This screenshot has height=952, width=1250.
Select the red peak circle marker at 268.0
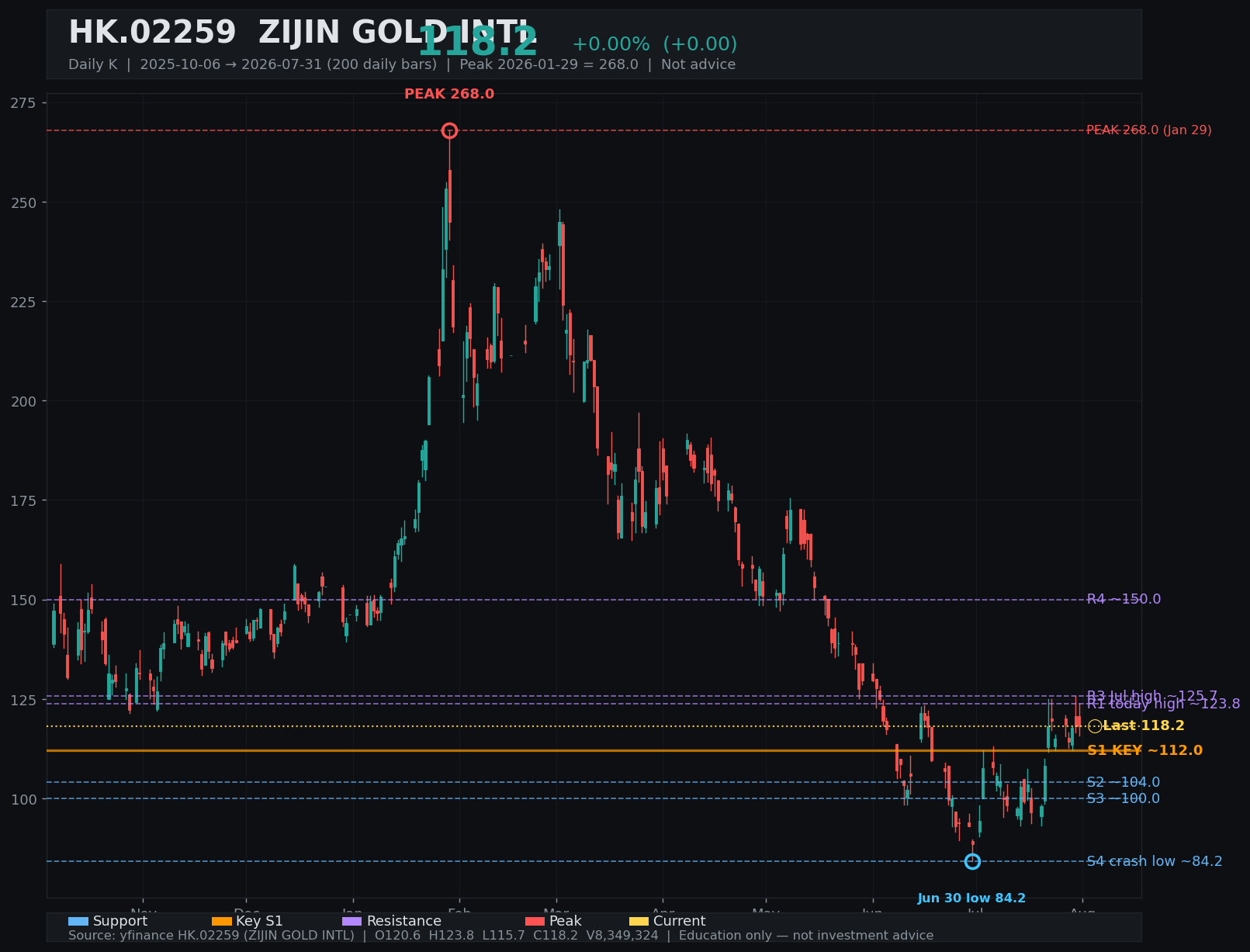coord(449,130)
